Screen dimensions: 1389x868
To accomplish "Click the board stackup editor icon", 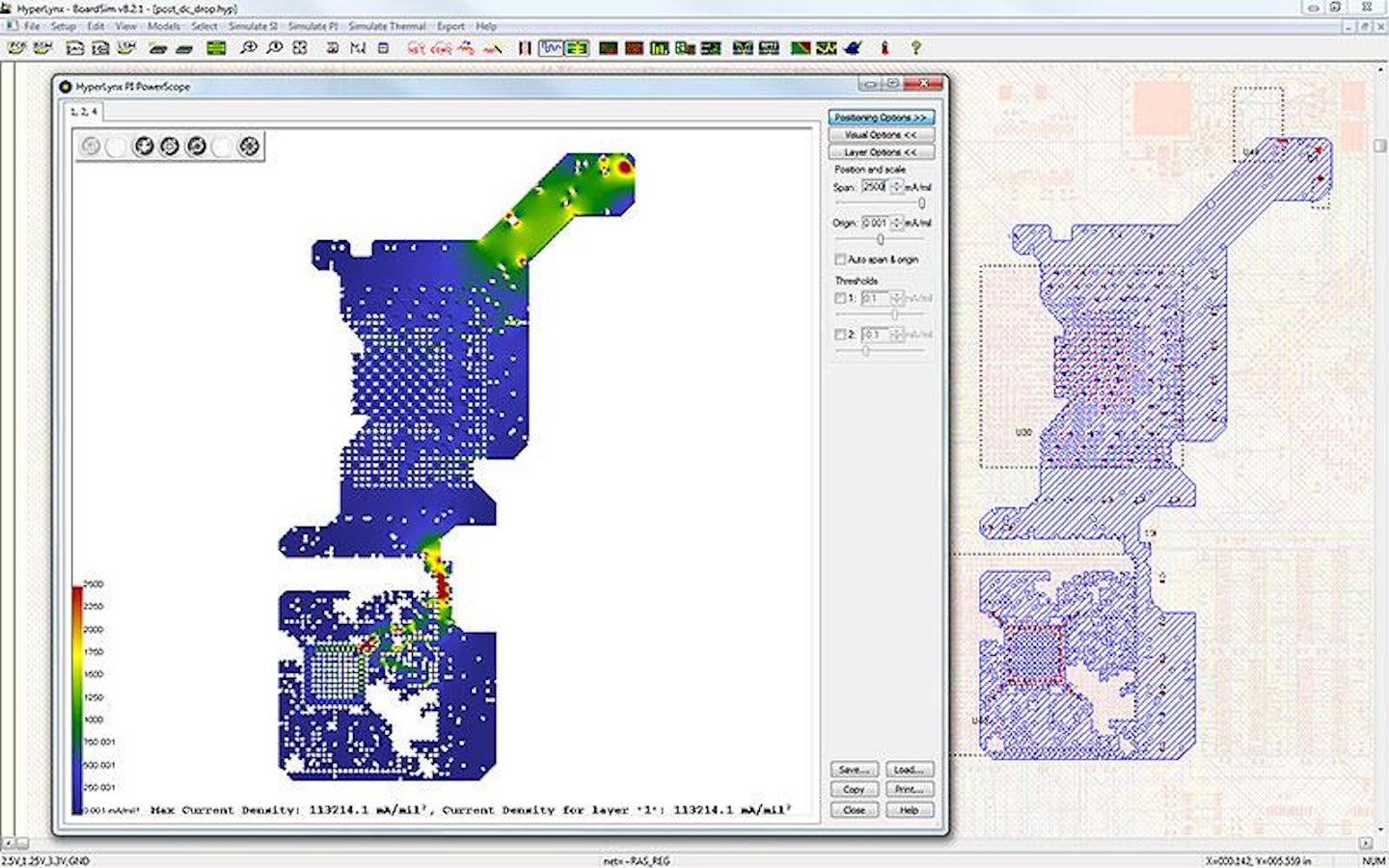I will click(217, 46).
